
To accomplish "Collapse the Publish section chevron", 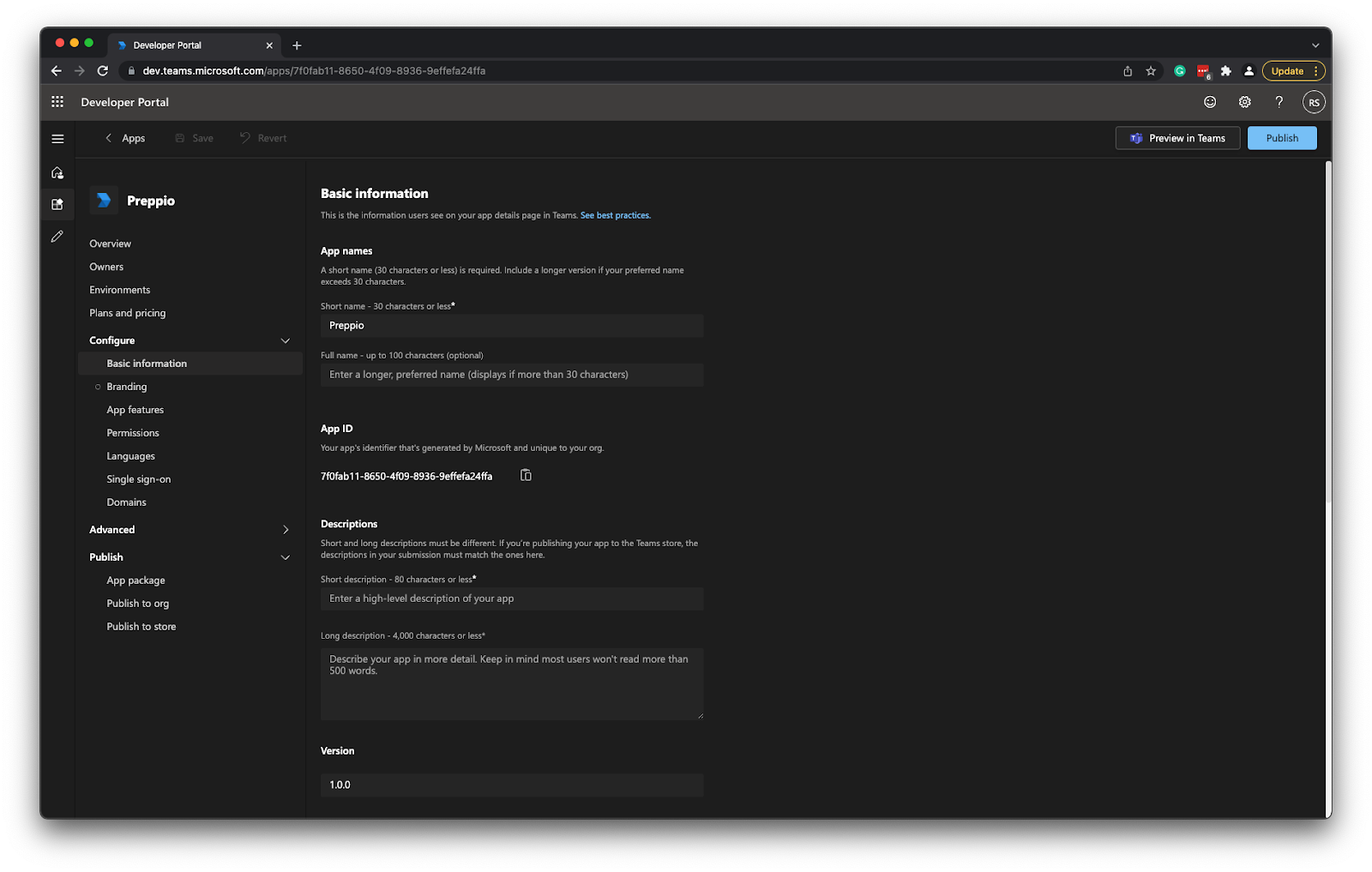I will click(286, 557).
